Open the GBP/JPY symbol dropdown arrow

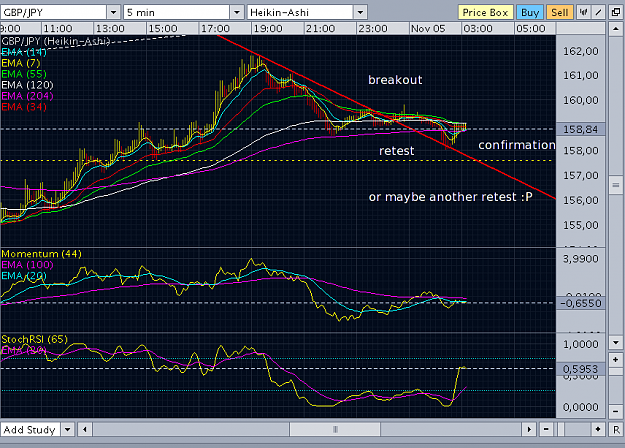114,12
